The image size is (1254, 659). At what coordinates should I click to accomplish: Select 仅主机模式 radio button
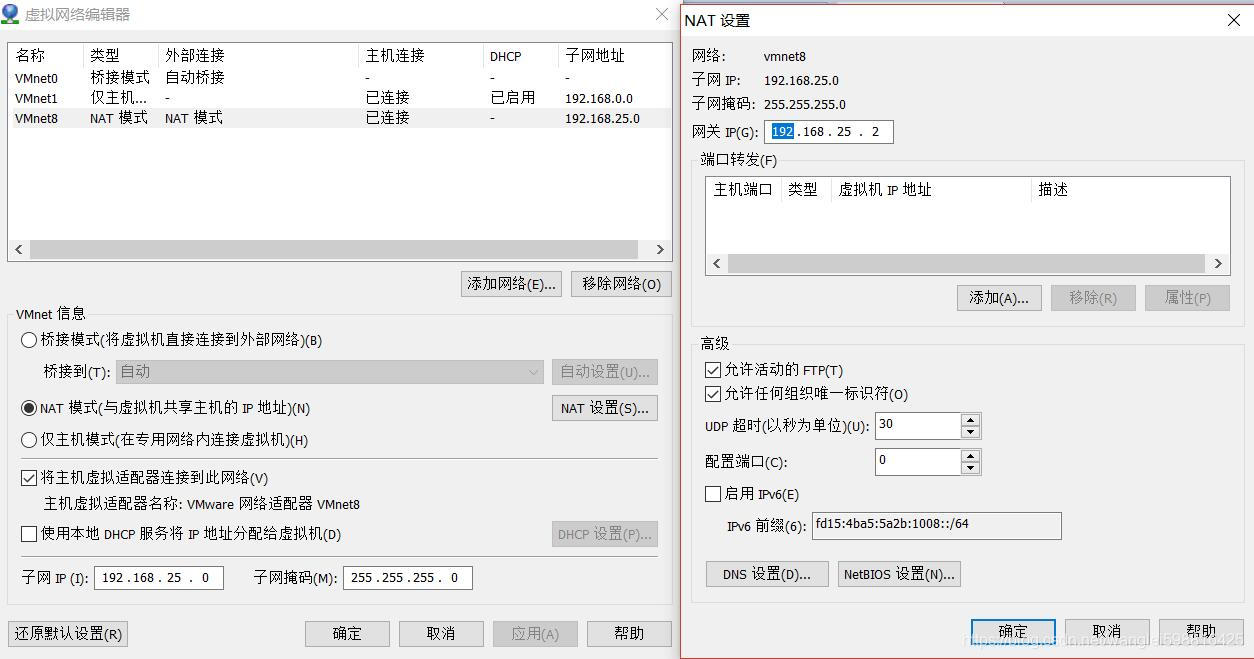pyautogui.click(x=29, y=440)
